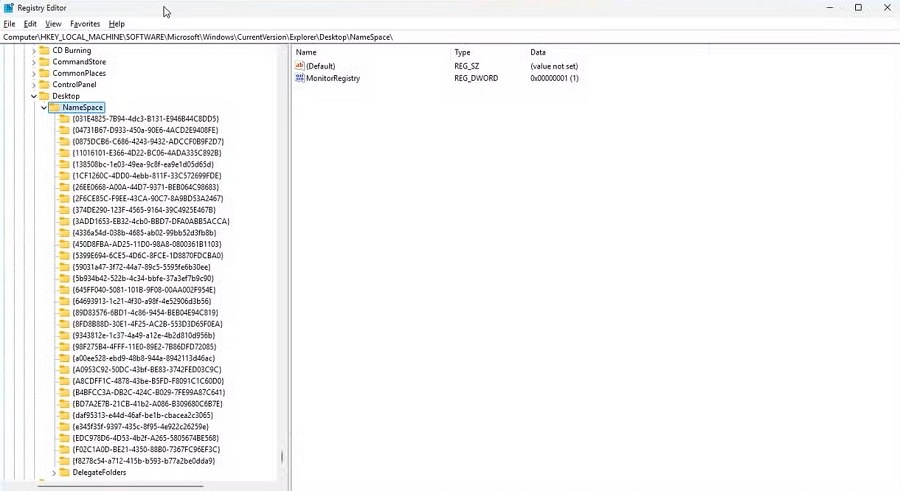900x491 pixels.
Task: Click the NameSpace open folder icon
Action: click(55, 107)
